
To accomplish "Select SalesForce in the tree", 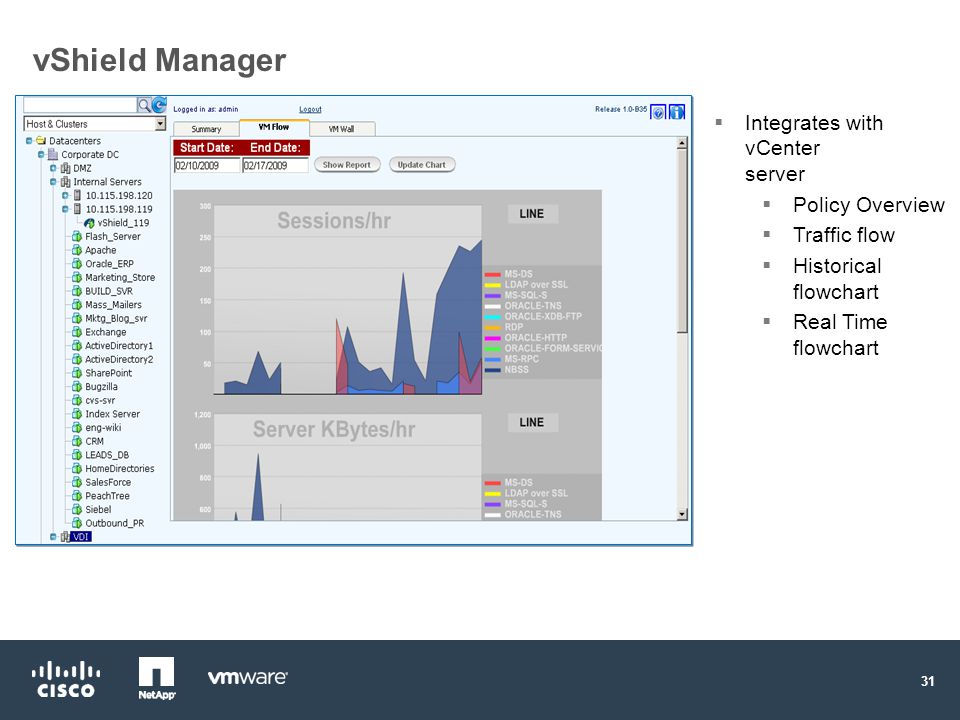I will pos(108,482).
